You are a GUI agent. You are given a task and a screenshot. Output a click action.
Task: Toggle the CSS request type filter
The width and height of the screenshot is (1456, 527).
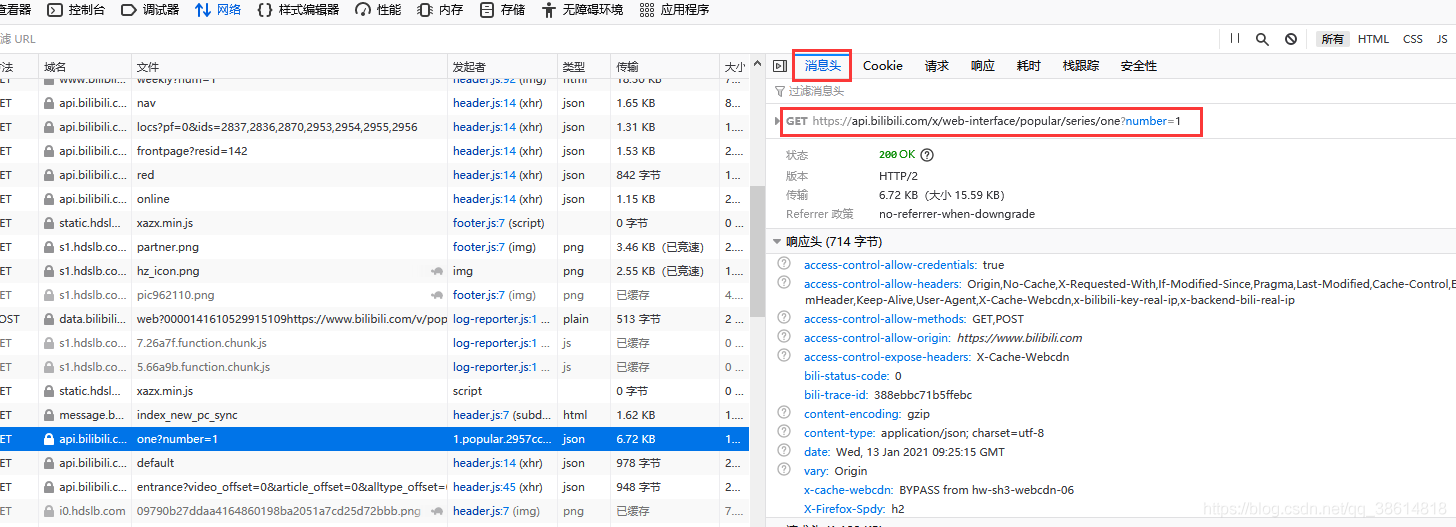(1413, 39)
